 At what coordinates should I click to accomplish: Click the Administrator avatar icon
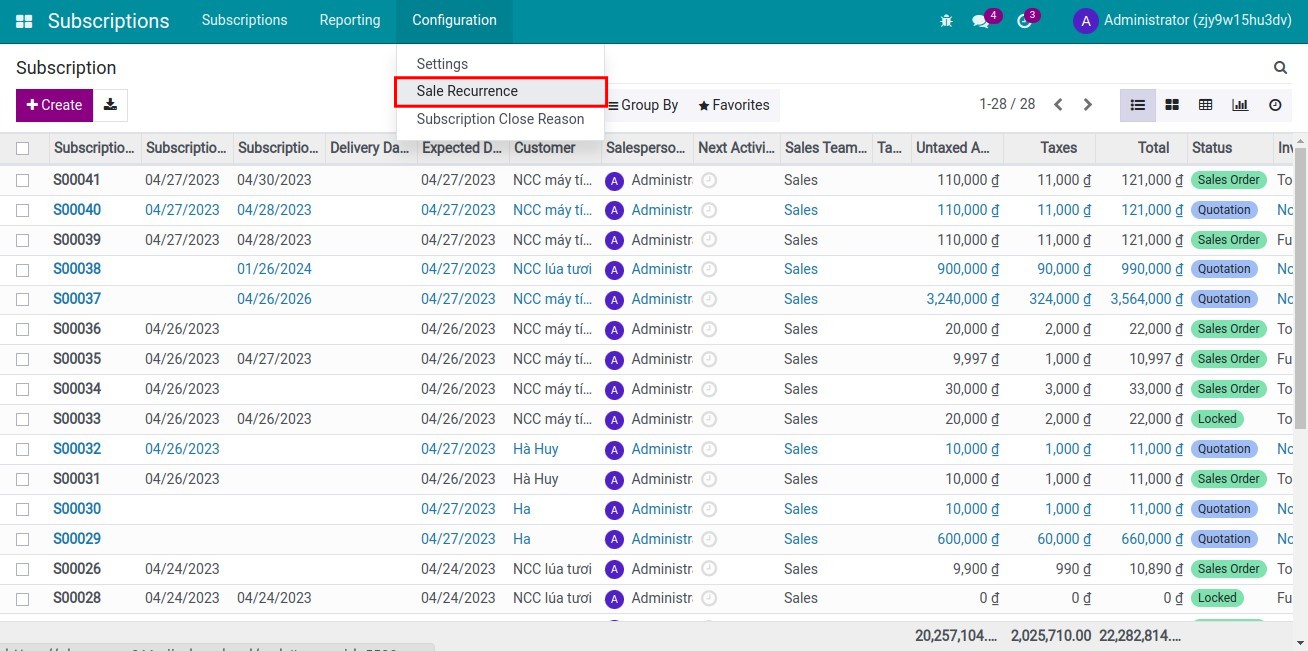click(x=1085, y=21)
